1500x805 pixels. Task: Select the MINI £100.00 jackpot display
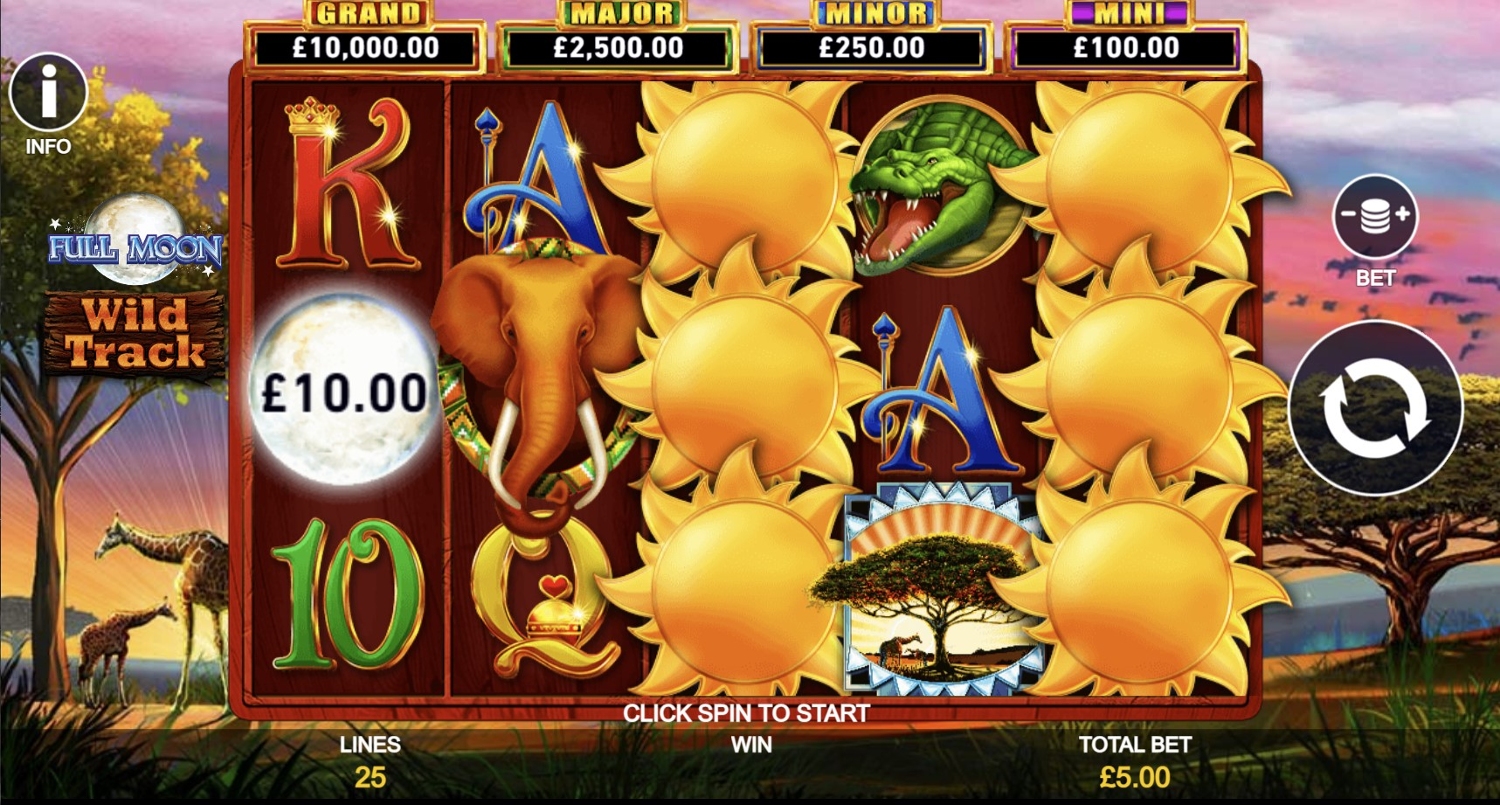point(1126,36)
